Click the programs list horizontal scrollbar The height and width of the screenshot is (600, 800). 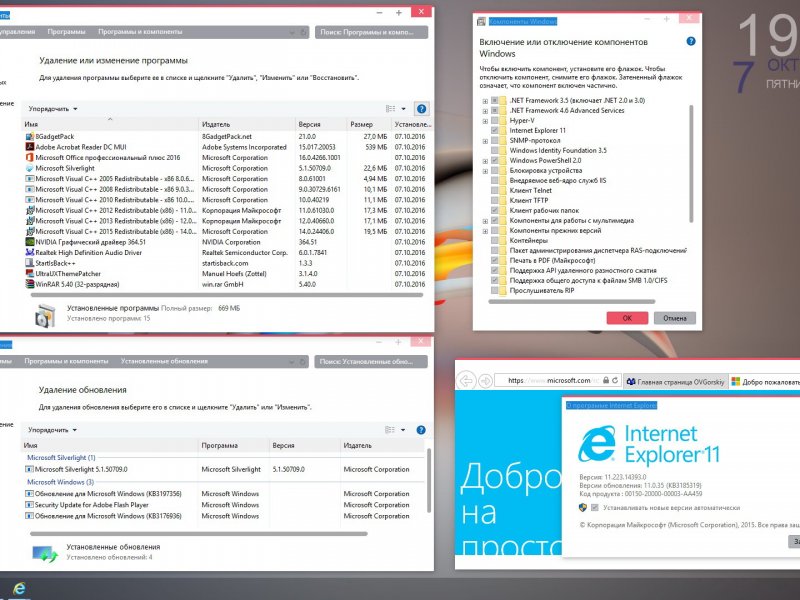click(x=227, y=295)
